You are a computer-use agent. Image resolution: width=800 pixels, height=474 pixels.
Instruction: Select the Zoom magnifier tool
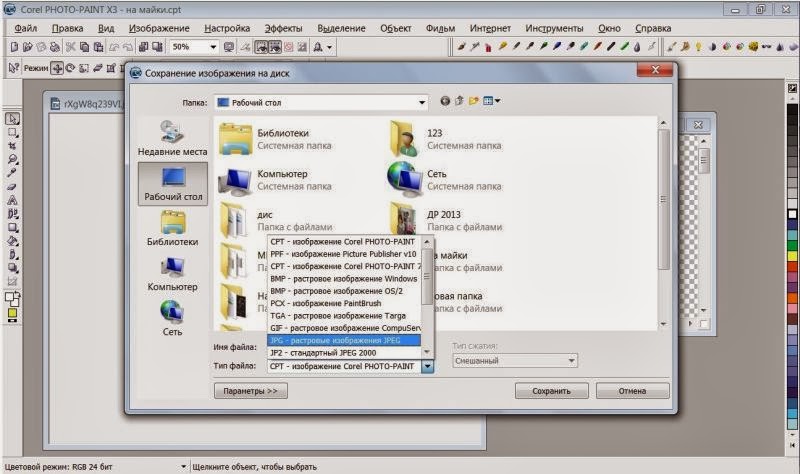pyautogui.click(x=13, y=160)
